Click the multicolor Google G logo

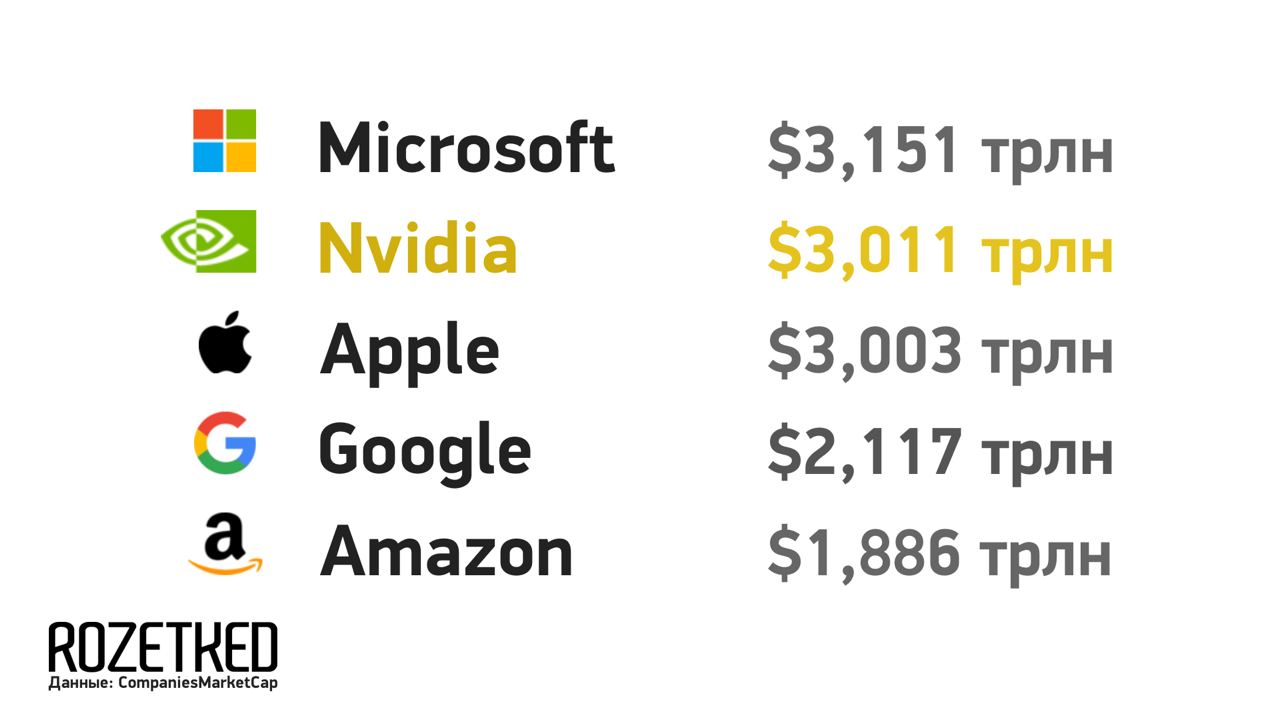click(x=225, y=444)
